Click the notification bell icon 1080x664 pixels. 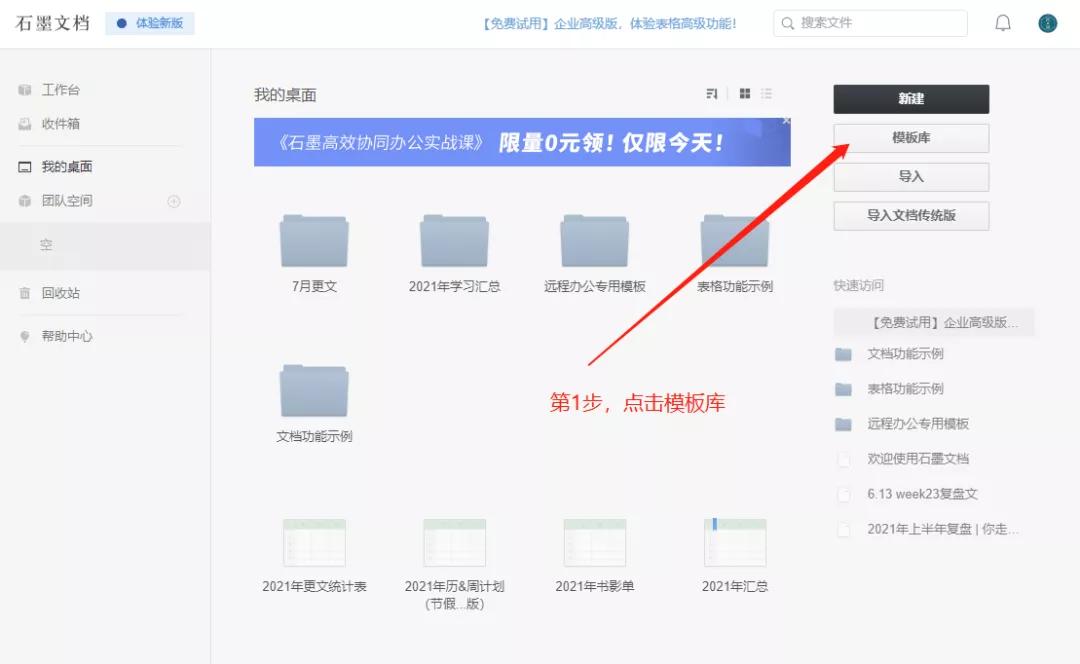1002,22
